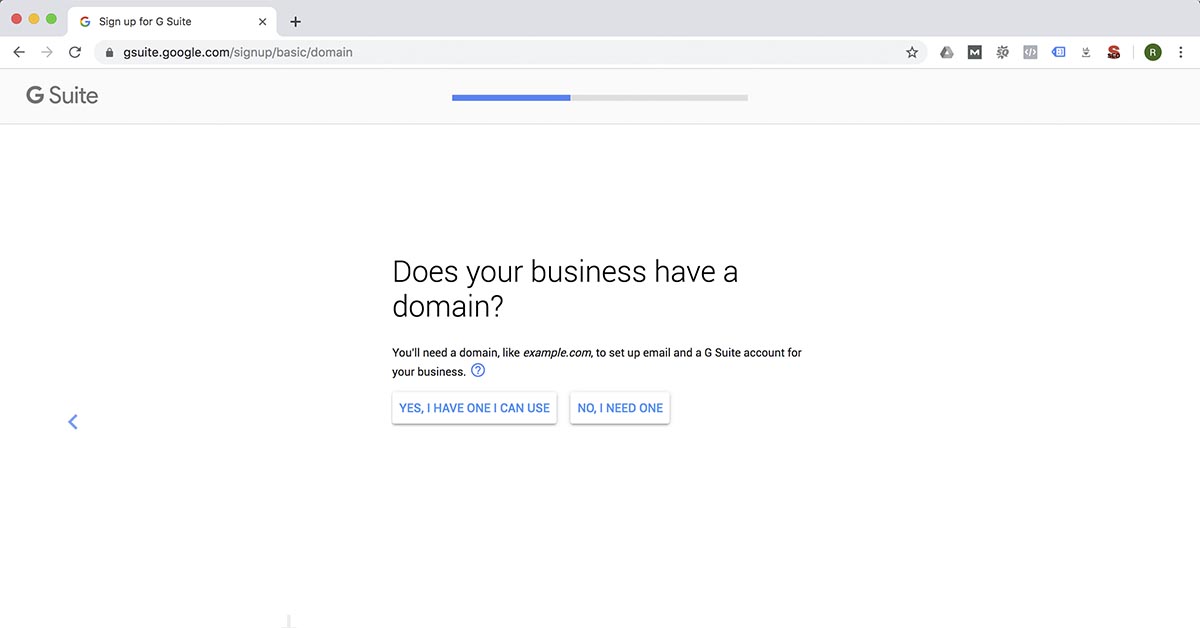Open the R profile avatar

[1152, 52]
